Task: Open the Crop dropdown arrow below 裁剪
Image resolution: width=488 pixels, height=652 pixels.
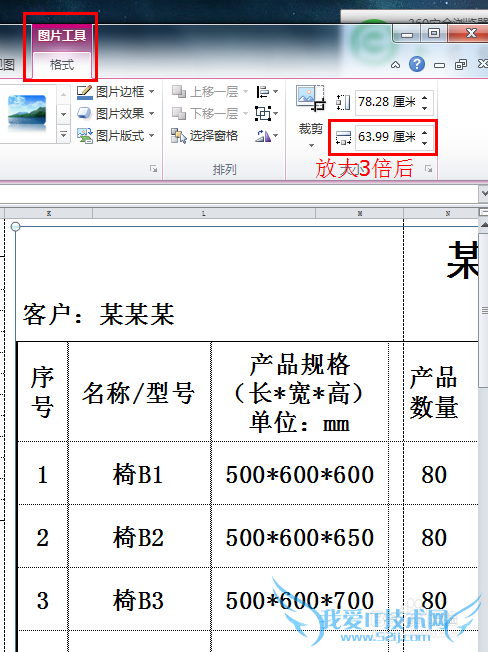Action: click(311, 146)
